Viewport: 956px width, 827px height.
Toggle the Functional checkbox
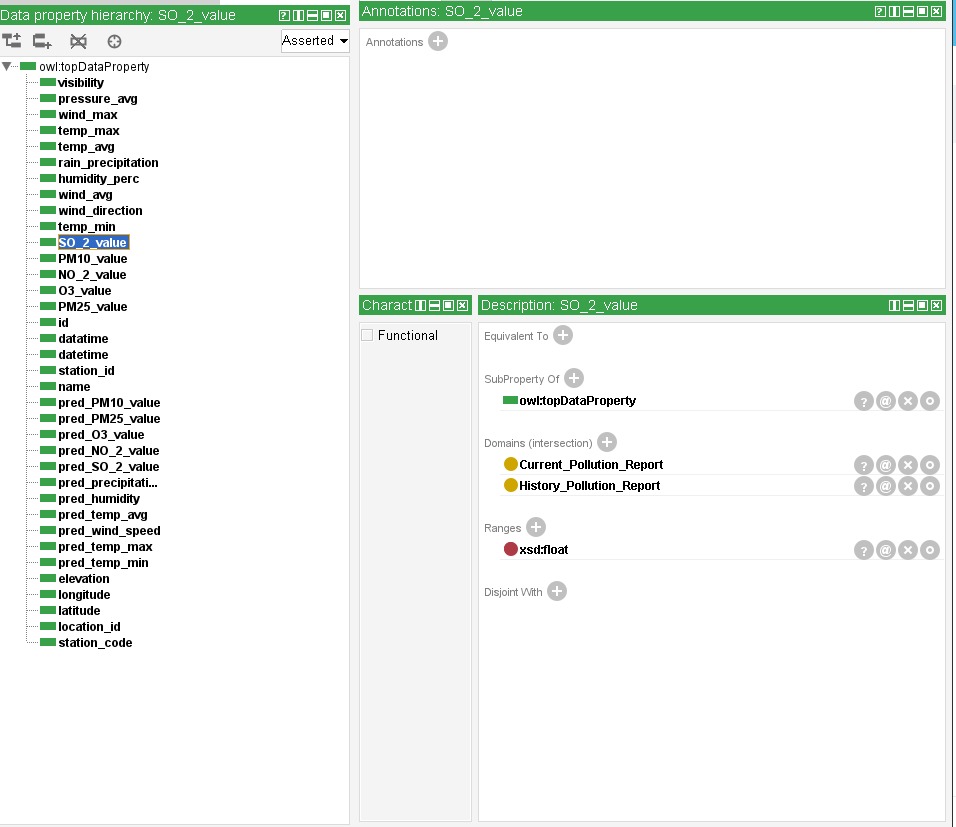[367, 335]
